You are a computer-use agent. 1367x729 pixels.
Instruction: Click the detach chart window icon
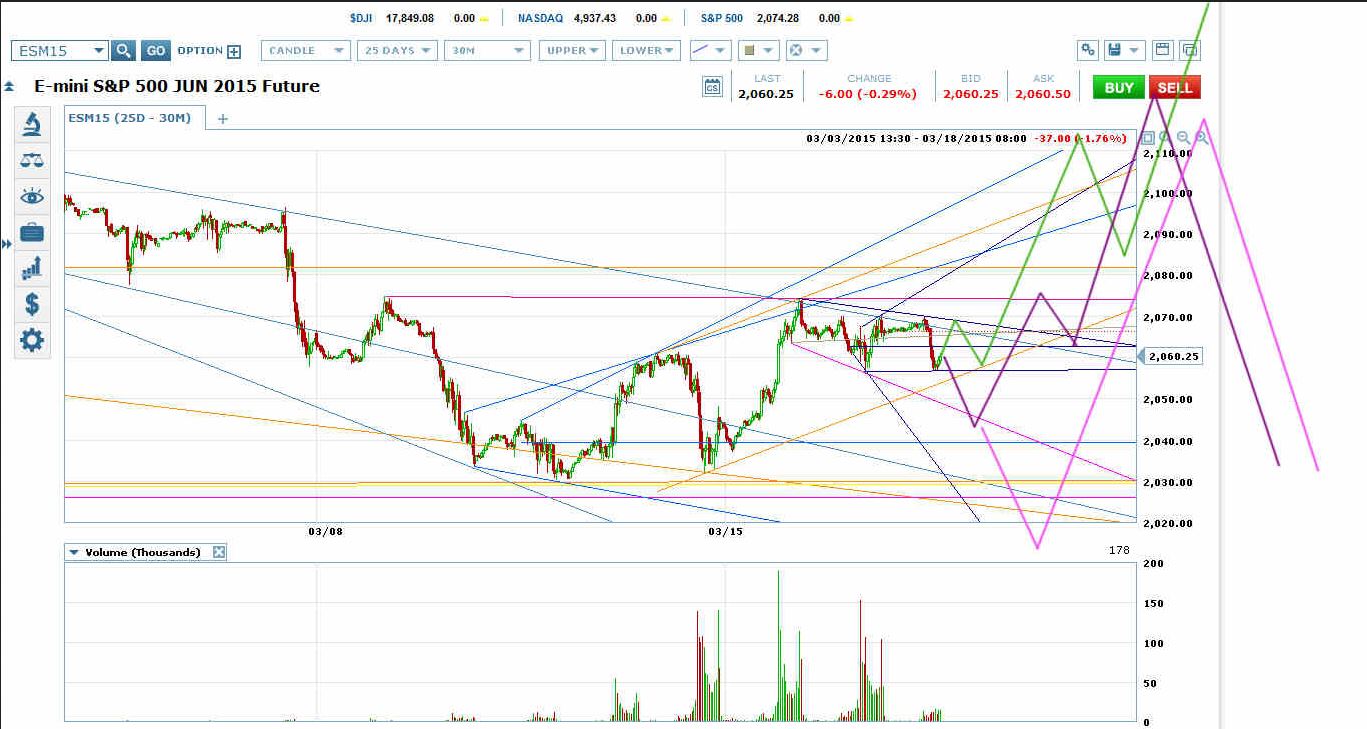tap(1190, 50)
